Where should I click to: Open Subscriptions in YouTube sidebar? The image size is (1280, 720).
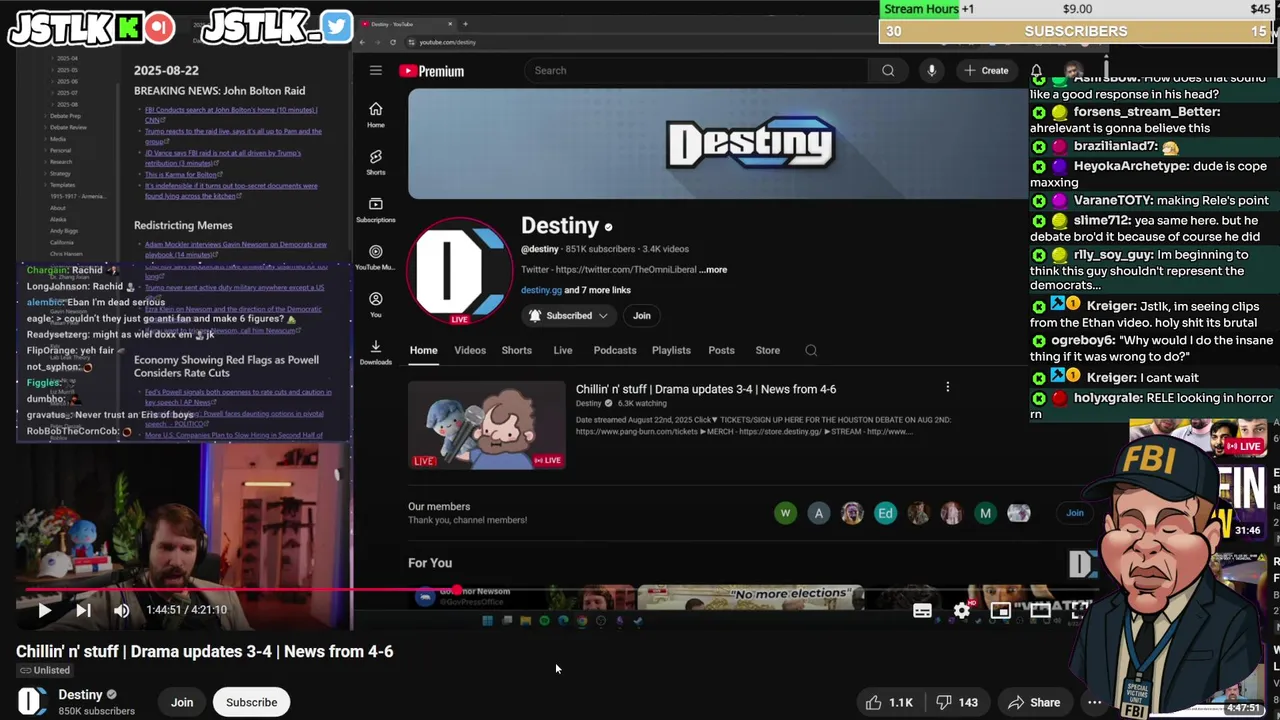point(375,209)
